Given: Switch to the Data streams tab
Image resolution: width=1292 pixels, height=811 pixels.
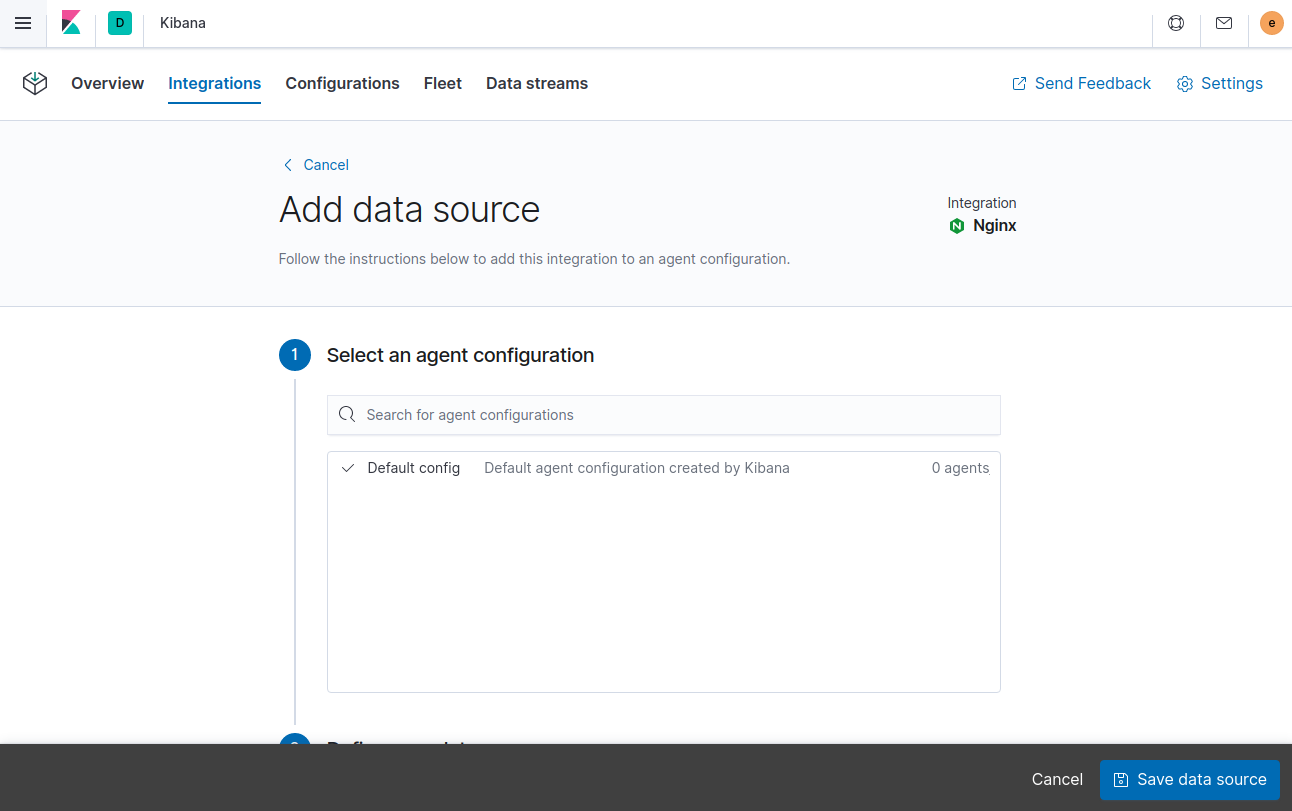Looking at the screenshot, I should pos(536,84).
